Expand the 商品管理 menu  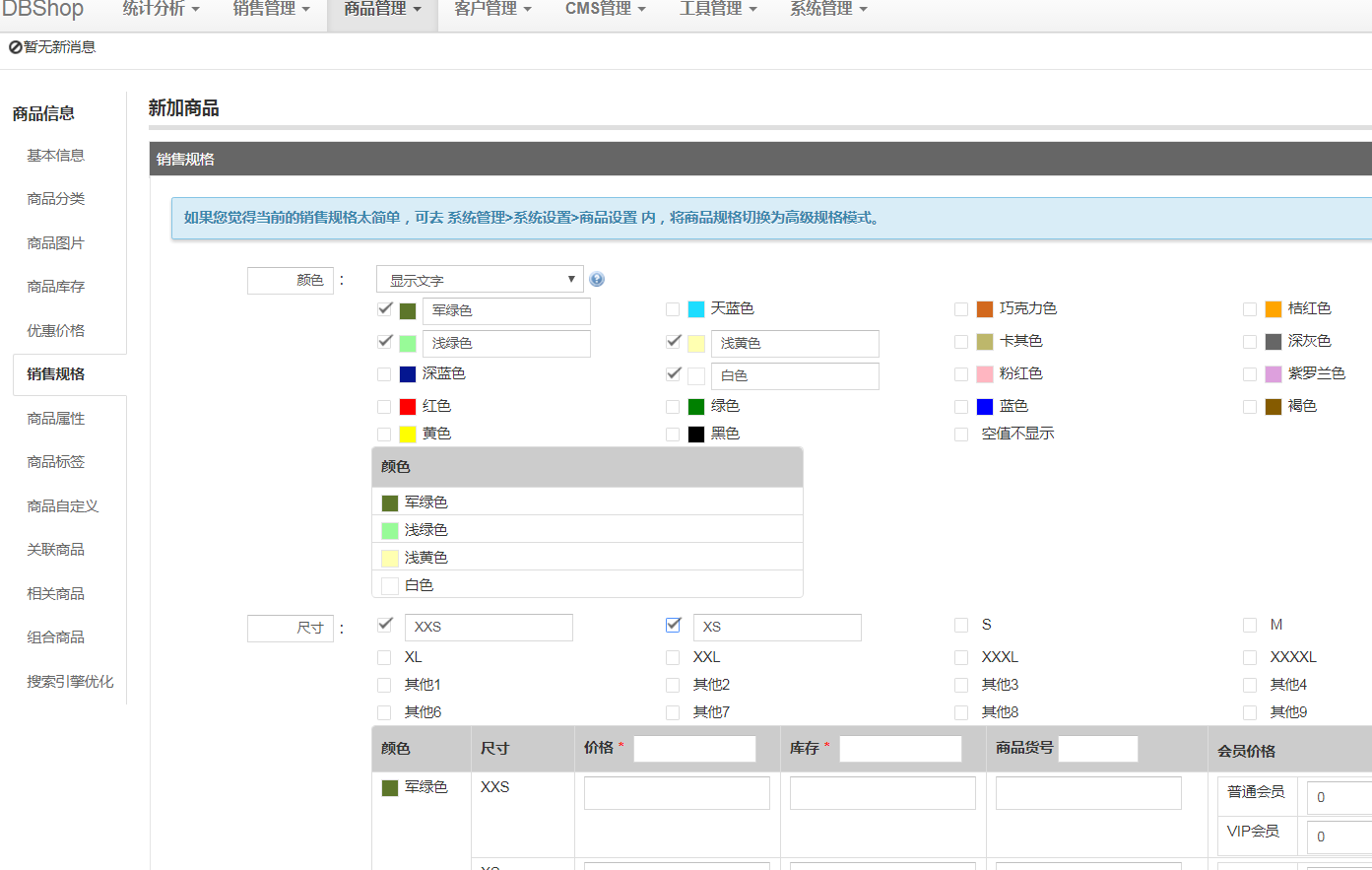pos(382,9)
